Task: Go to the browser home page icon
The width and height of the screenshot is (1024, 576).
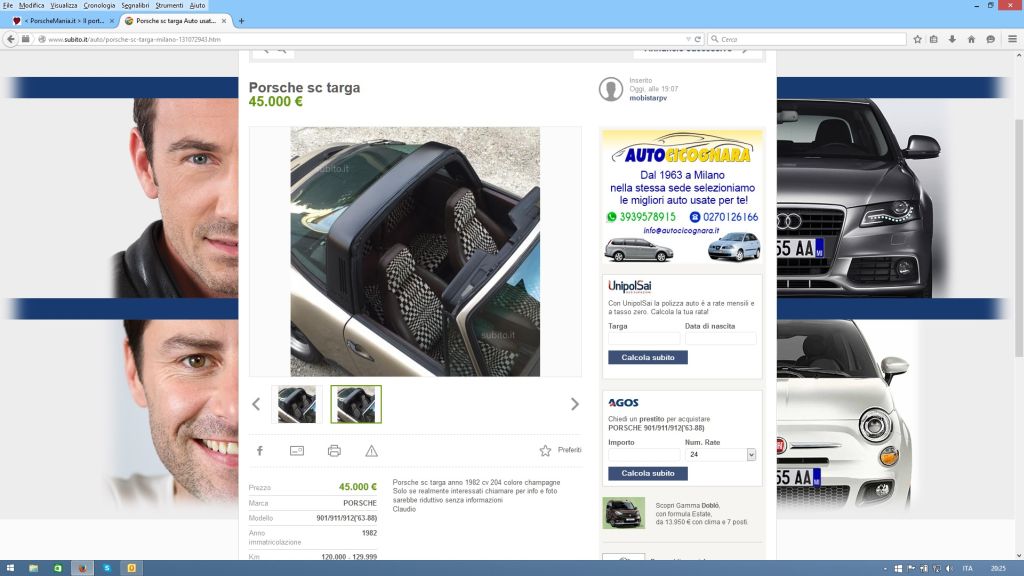Action: (x=971, y=39)
